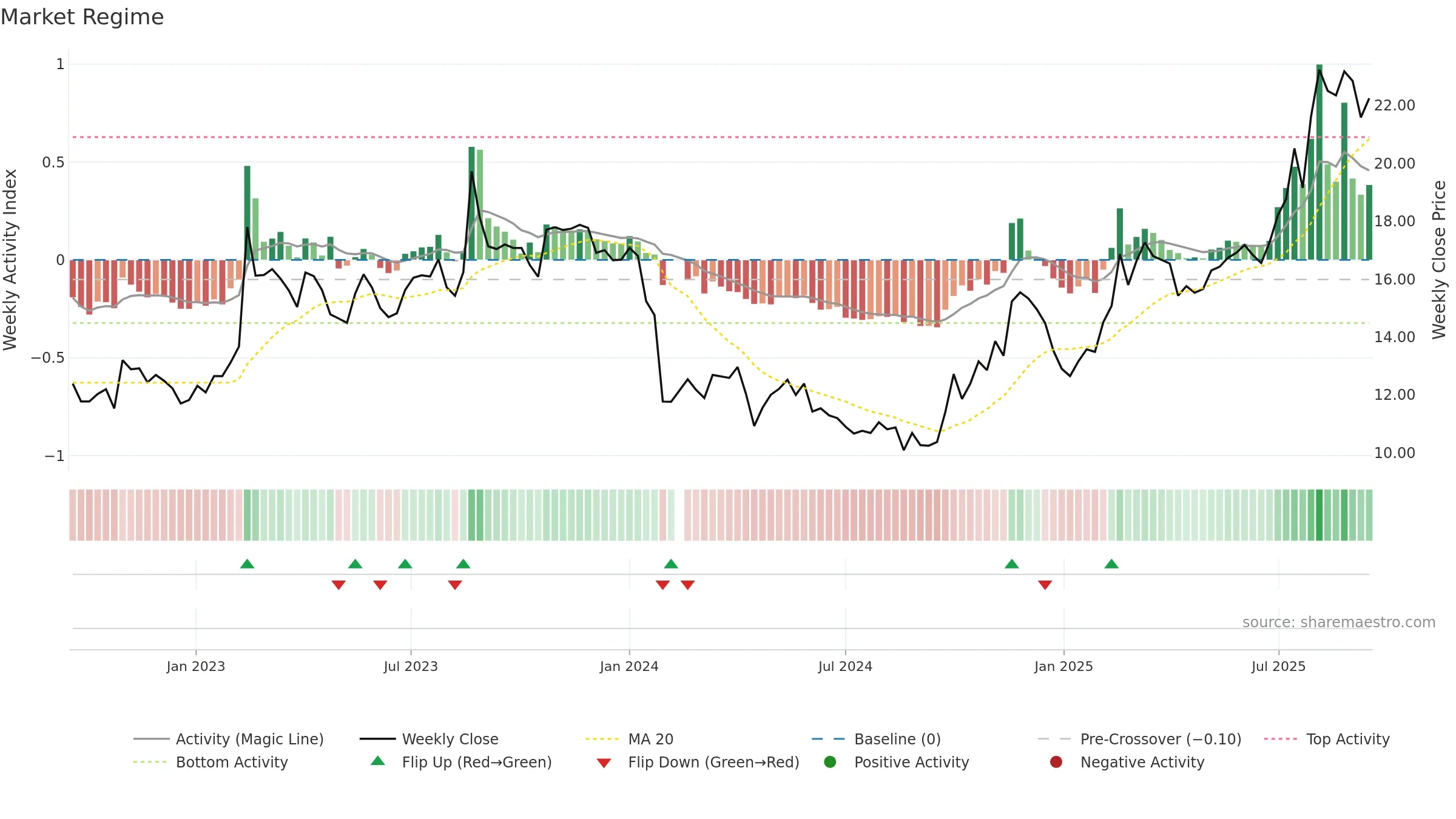The height and width of the screenshot is (819, 1456).
Task: Toggle Activity (Magic Line) legend entry
Action: click(x=229, y=739)
